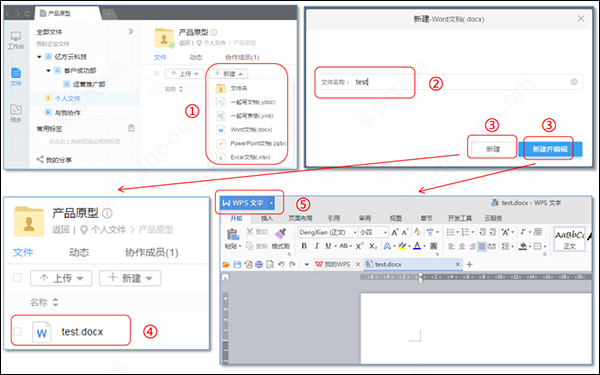This screenshot has height=375, width=600.
Task: Switch to 我的WPS document tab
Action: point(333,264)
